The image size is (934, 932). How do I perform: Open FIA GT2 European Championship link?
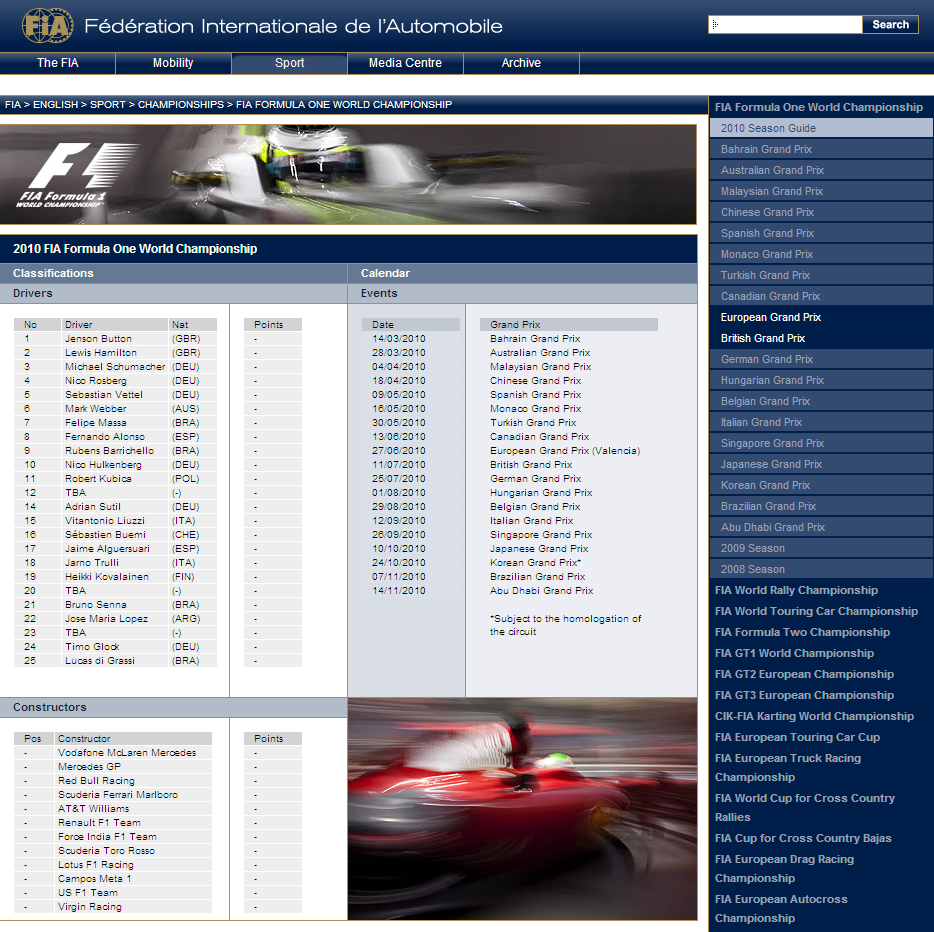click(804, 674)
